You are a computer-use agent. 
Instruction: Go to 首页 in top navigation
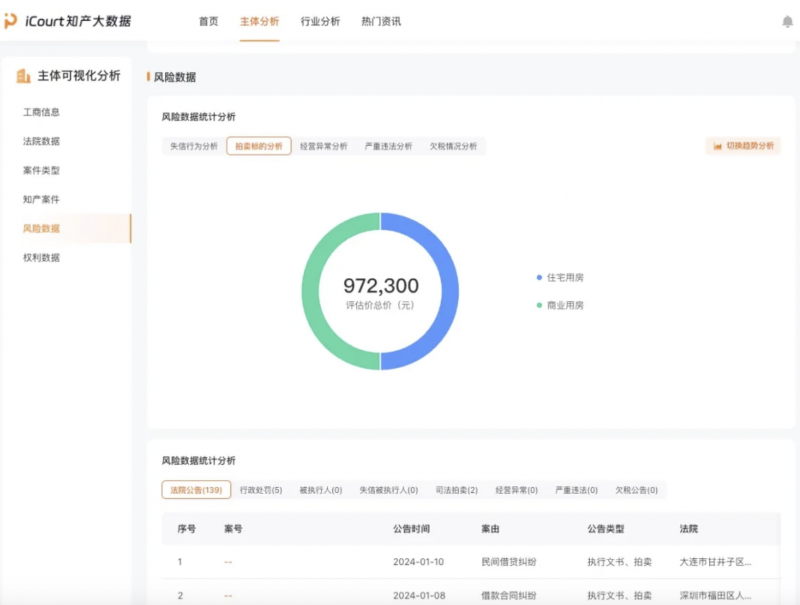(208, 21)
